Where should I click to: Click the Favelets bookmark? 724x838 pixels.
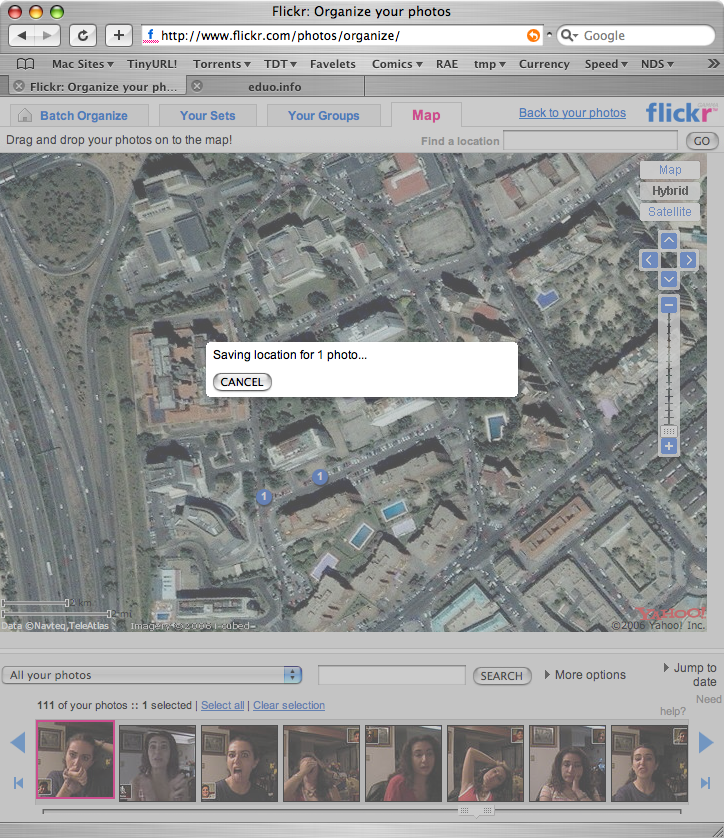[332, 64]
